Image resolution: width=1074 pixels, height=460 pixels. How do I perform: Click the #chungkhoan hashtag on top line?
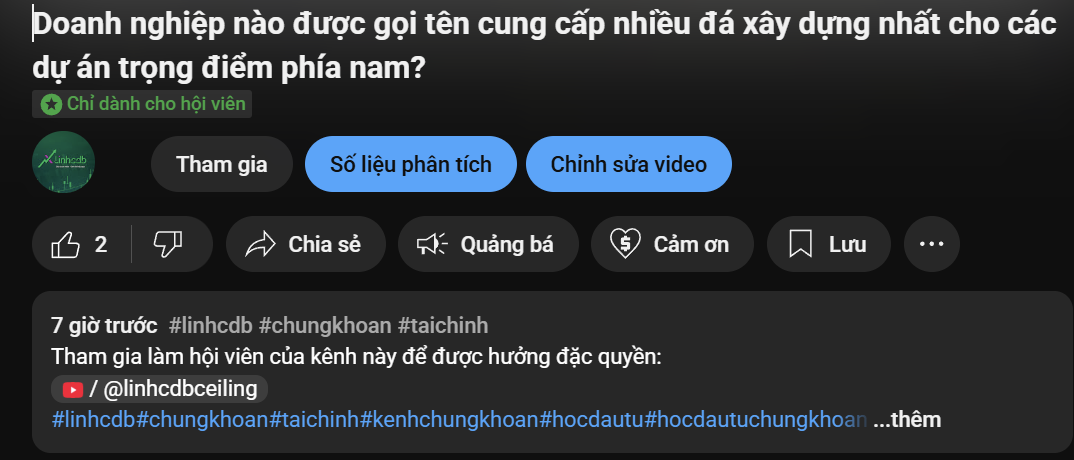[x=325, y=326]
